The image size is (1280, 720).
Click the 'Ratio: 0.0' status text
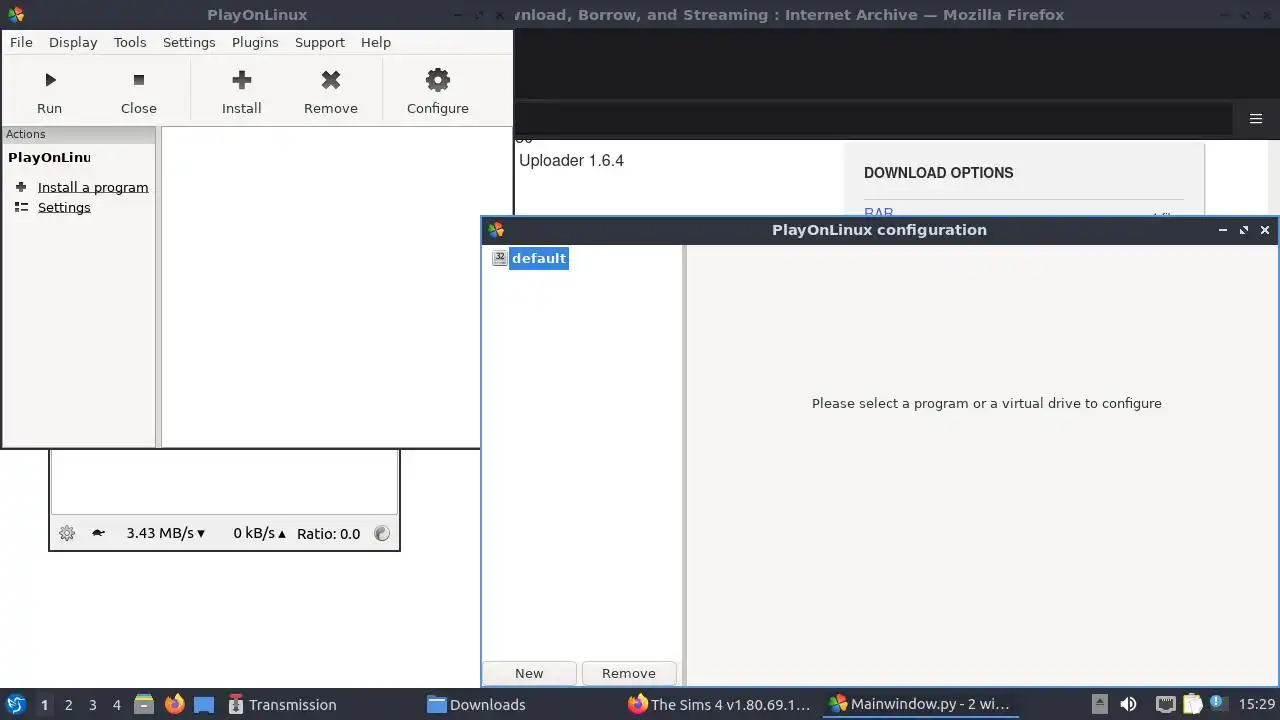328,533
